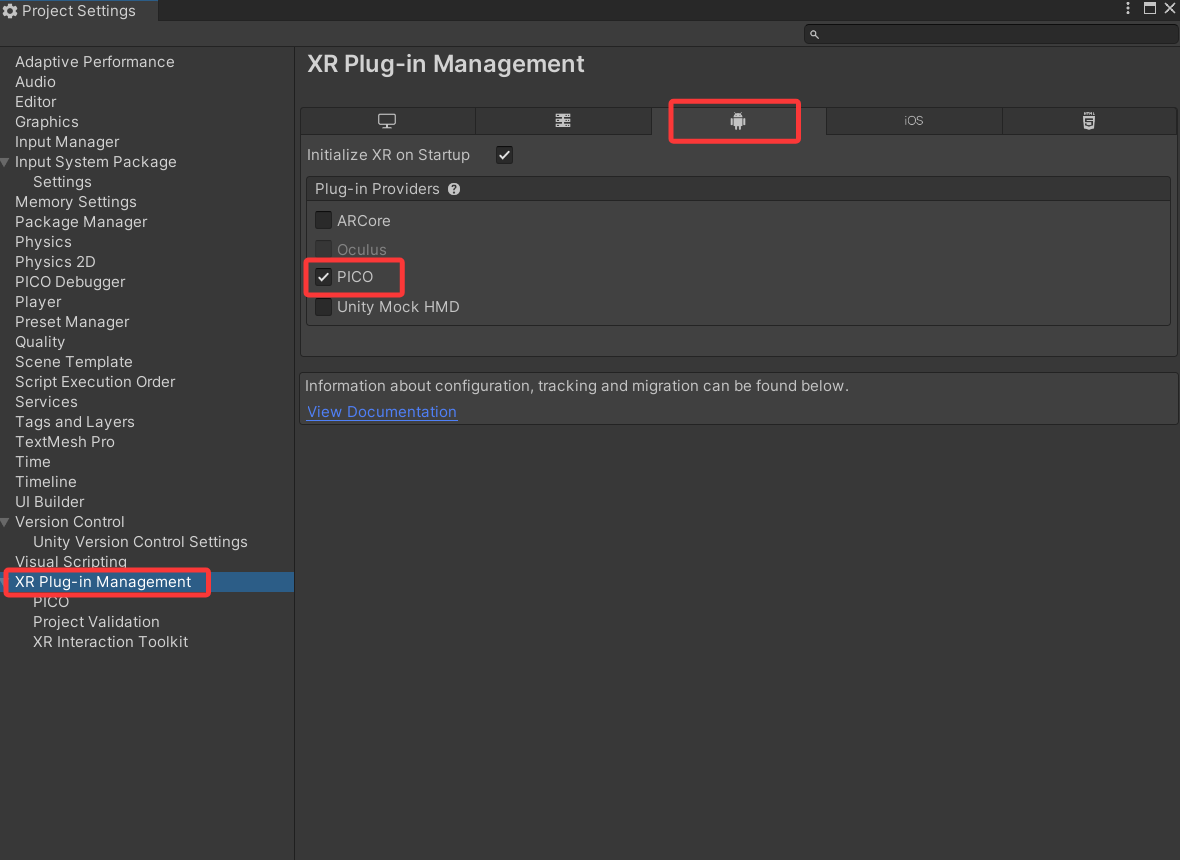Select the iOS platform tab
The width and height of the screenshot is (1180, 860).
pos(914,121)
